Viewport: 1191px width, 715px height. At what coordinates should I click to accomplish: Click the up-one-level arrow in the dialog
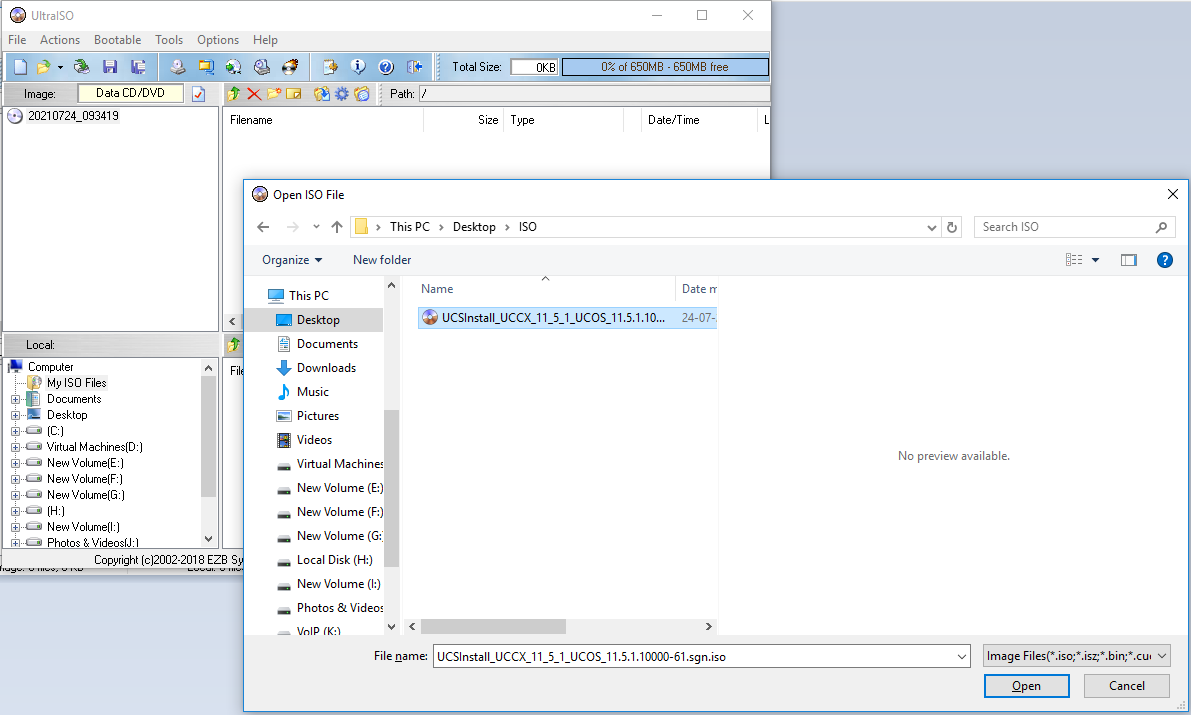point(337,226)
